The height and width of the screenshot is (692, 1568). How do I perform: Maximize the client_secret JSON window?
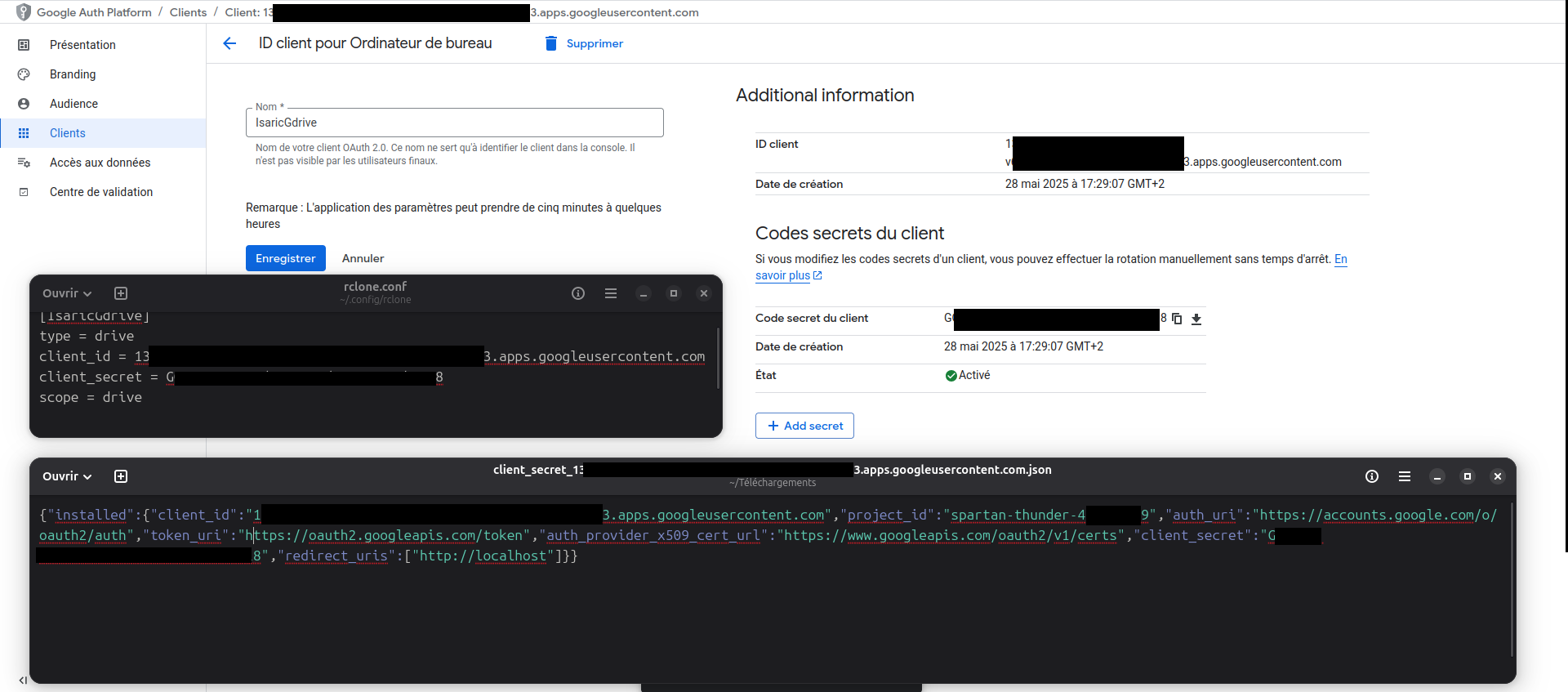coord(1468,476)
